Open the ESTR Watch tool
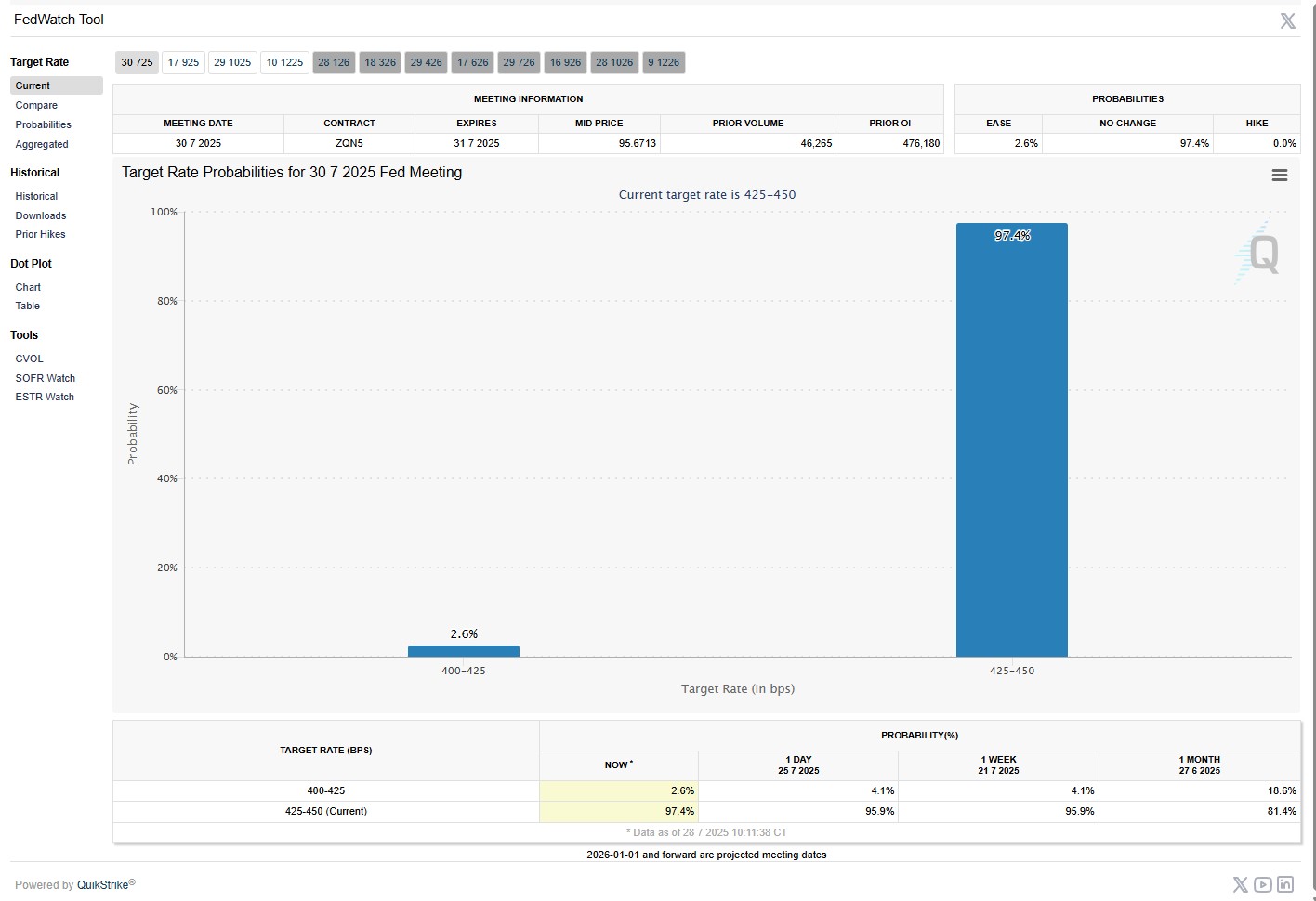This screenshot has height=901, width=1316. 45,397
